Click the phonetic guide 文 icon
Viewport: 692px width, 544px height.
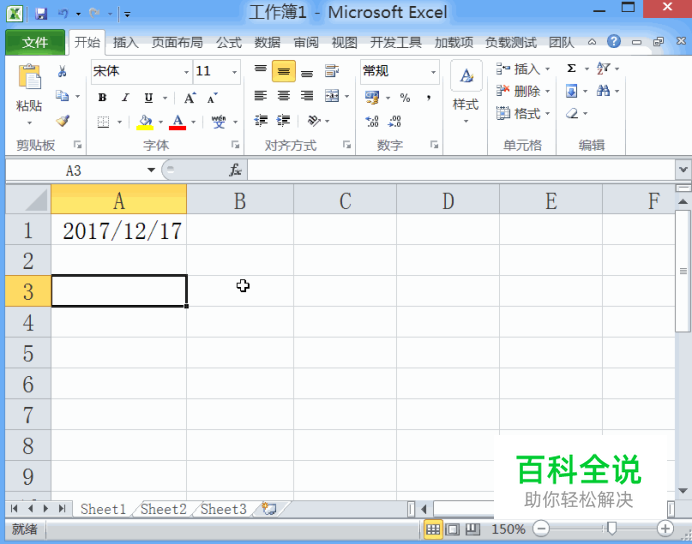(219, 121)
